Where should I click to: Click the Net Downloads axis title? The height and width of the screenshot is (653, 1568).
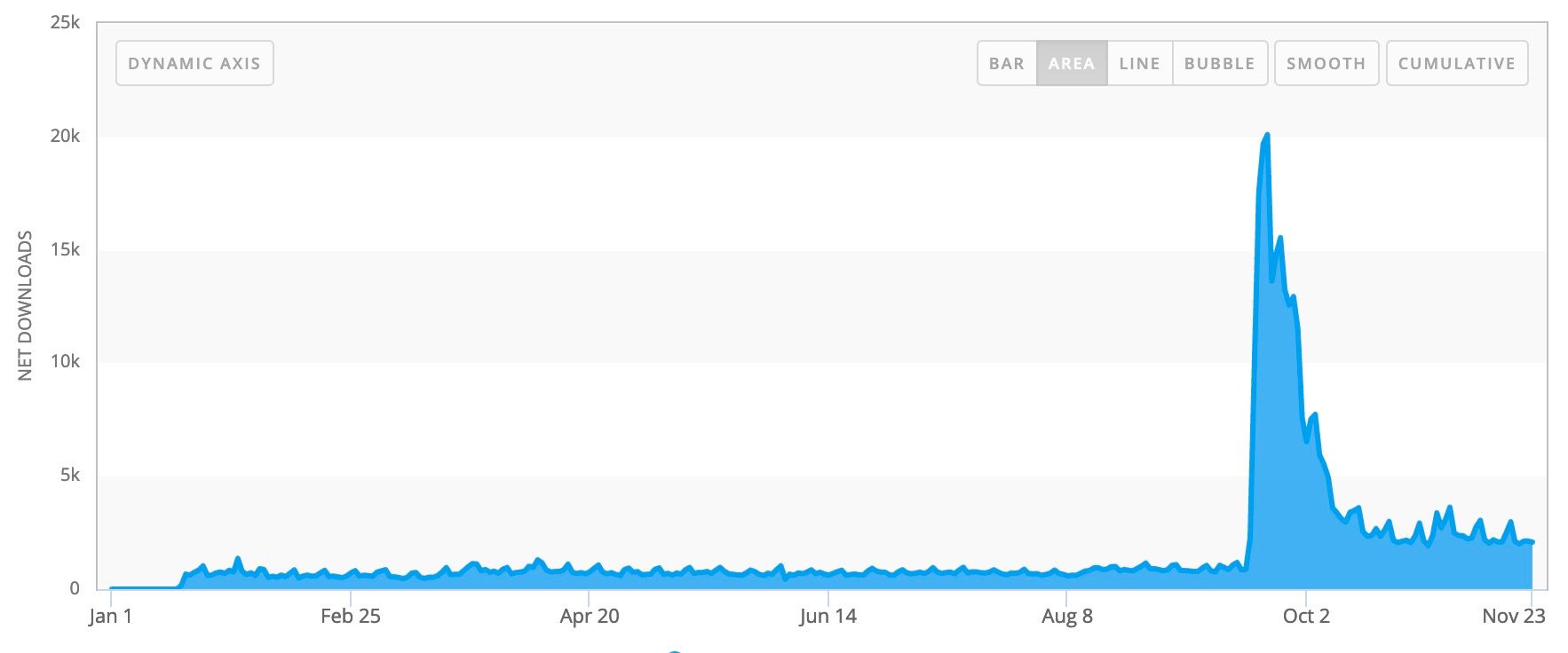point(25,306)
